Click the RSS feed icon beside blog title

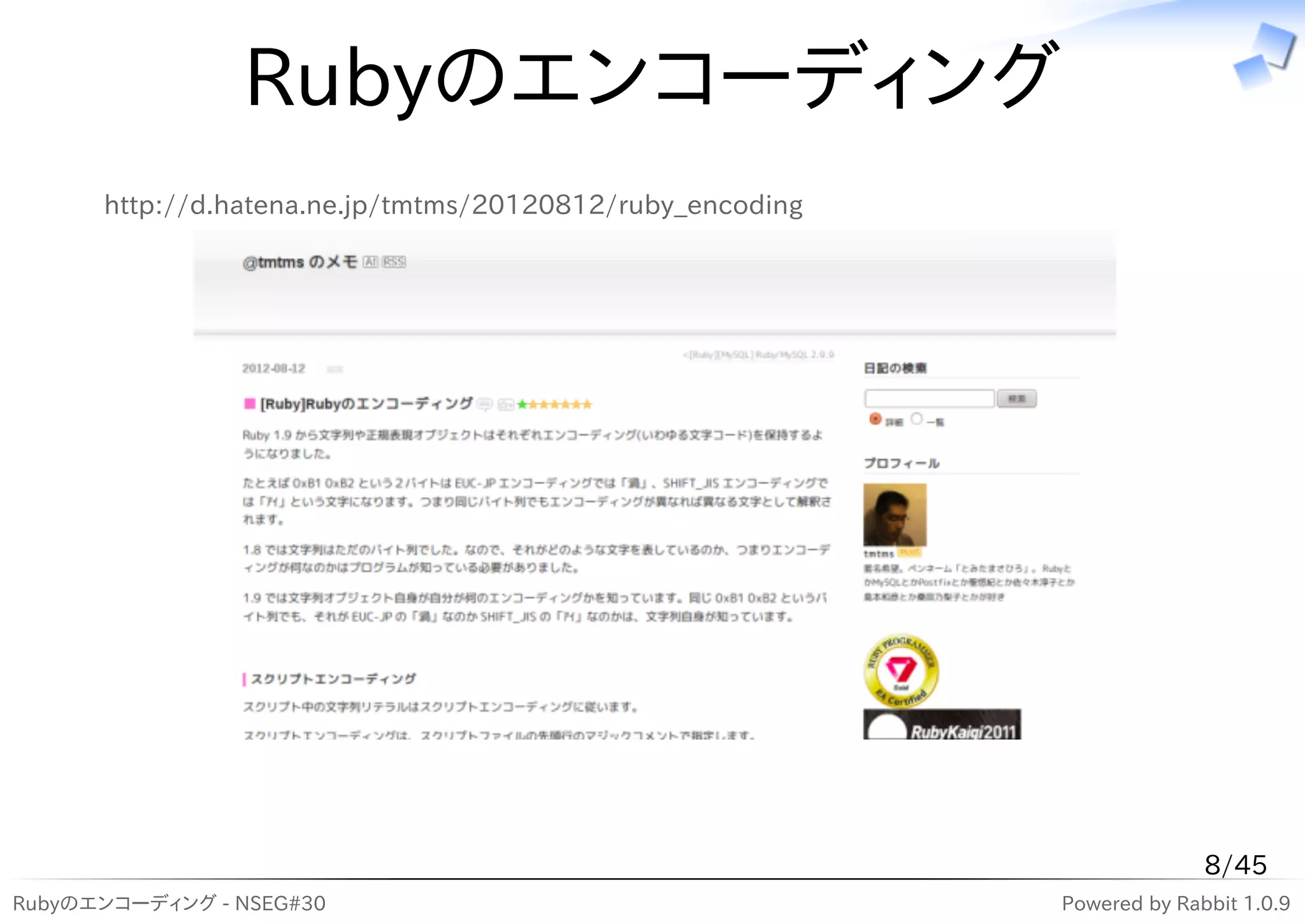(394, 262)
